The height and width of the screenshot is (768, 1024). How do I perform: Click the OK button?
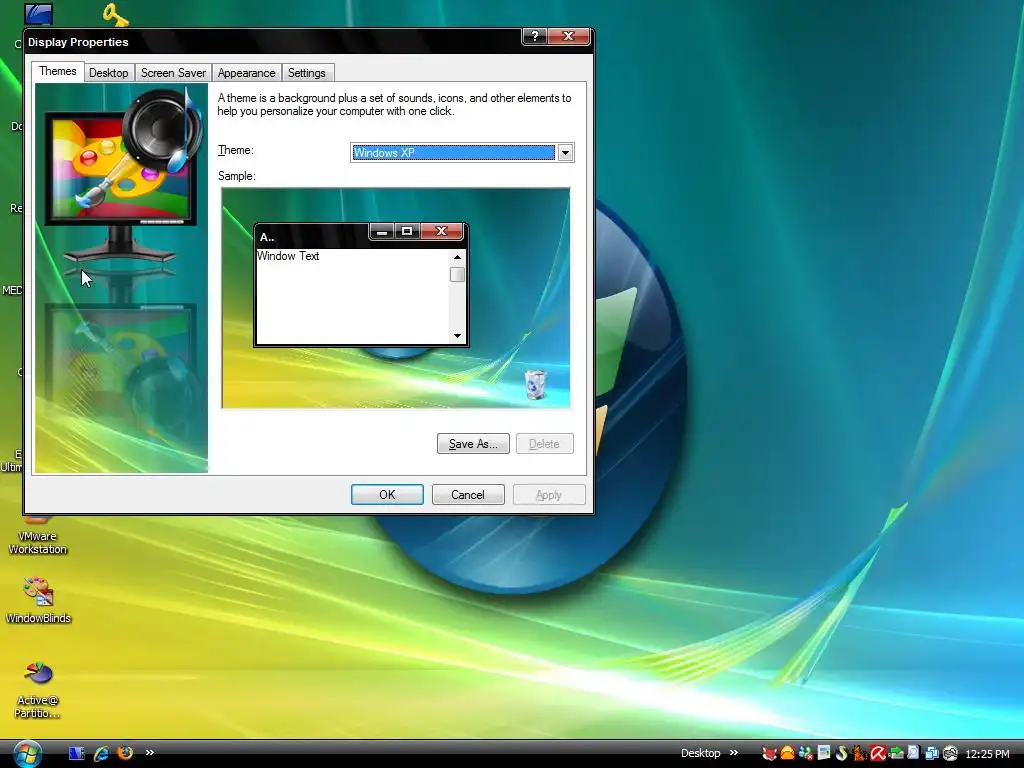click(x=387, y=494)
